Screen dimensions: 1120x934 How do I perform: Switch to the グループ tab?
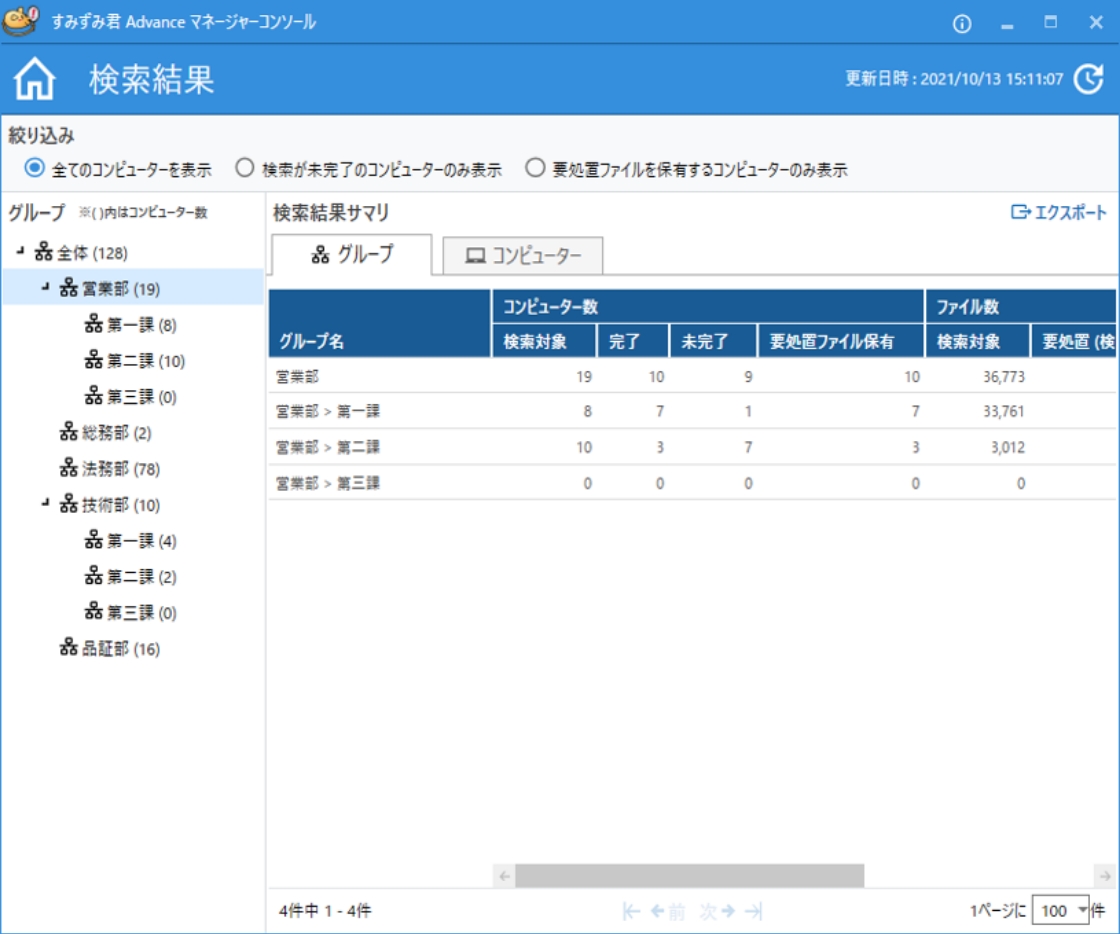(x=351, y=254)
